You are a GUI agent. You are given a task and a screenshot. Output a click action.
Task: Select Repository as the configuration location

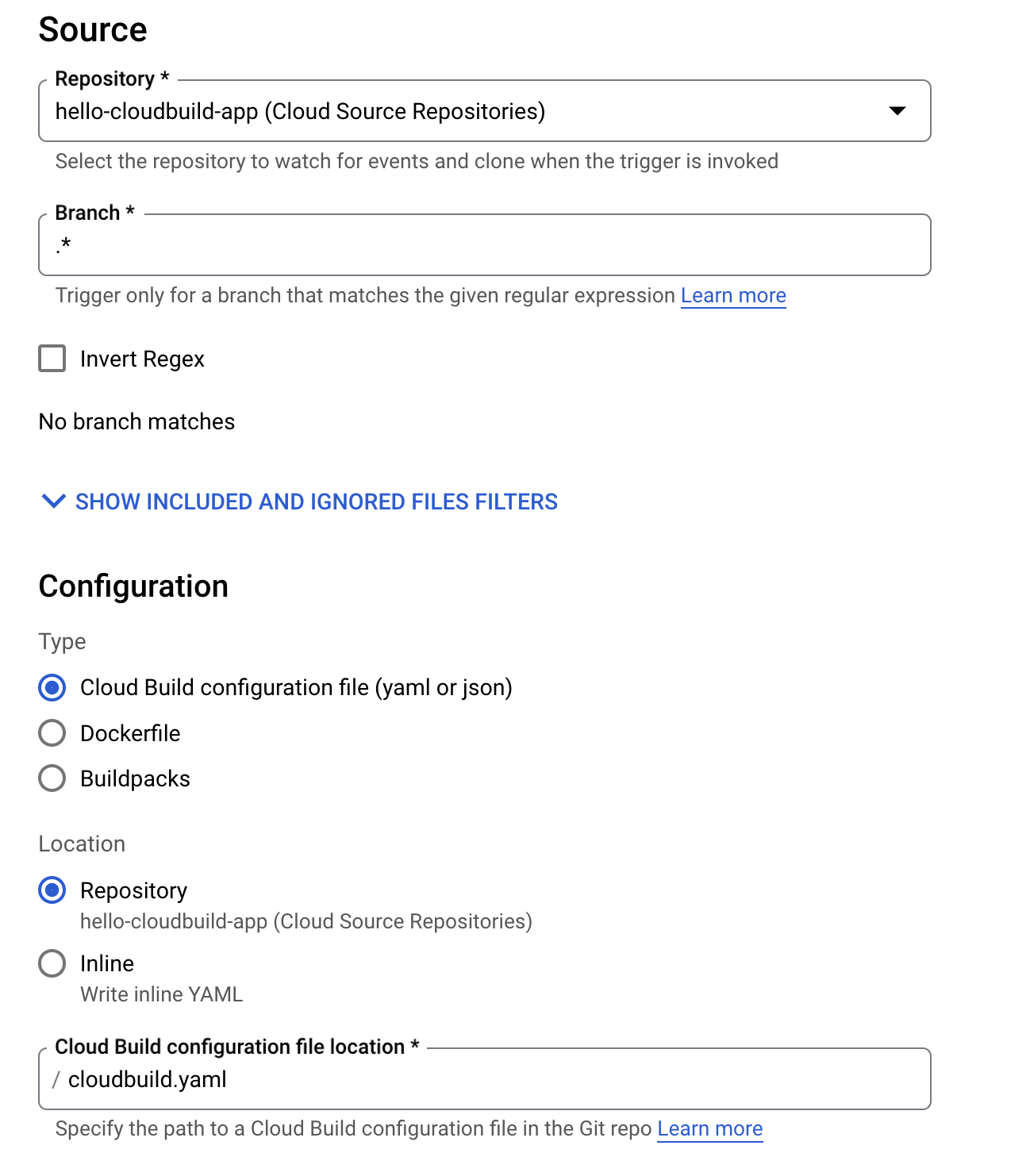click(x=52, y=890)
